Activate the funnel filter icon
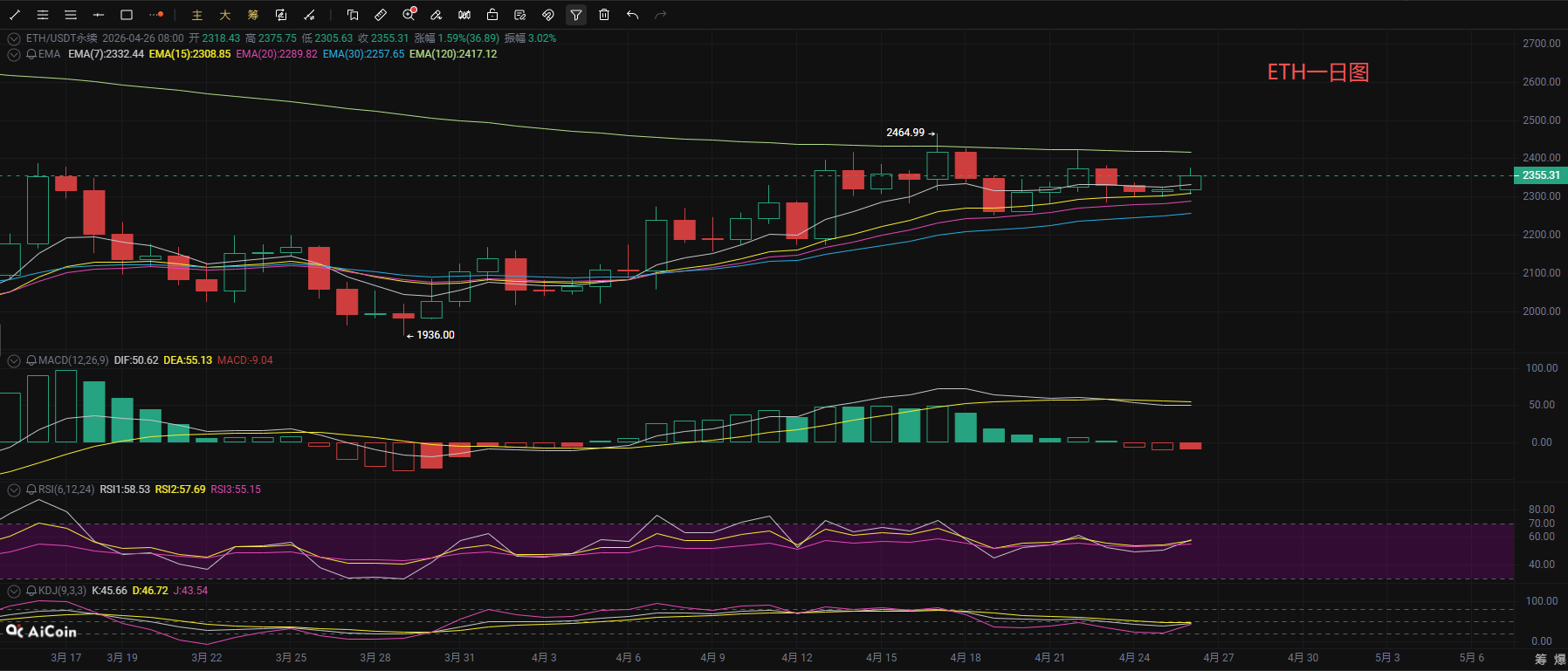Viewport: 1568px width, 671px height. [x=576, y=15]
